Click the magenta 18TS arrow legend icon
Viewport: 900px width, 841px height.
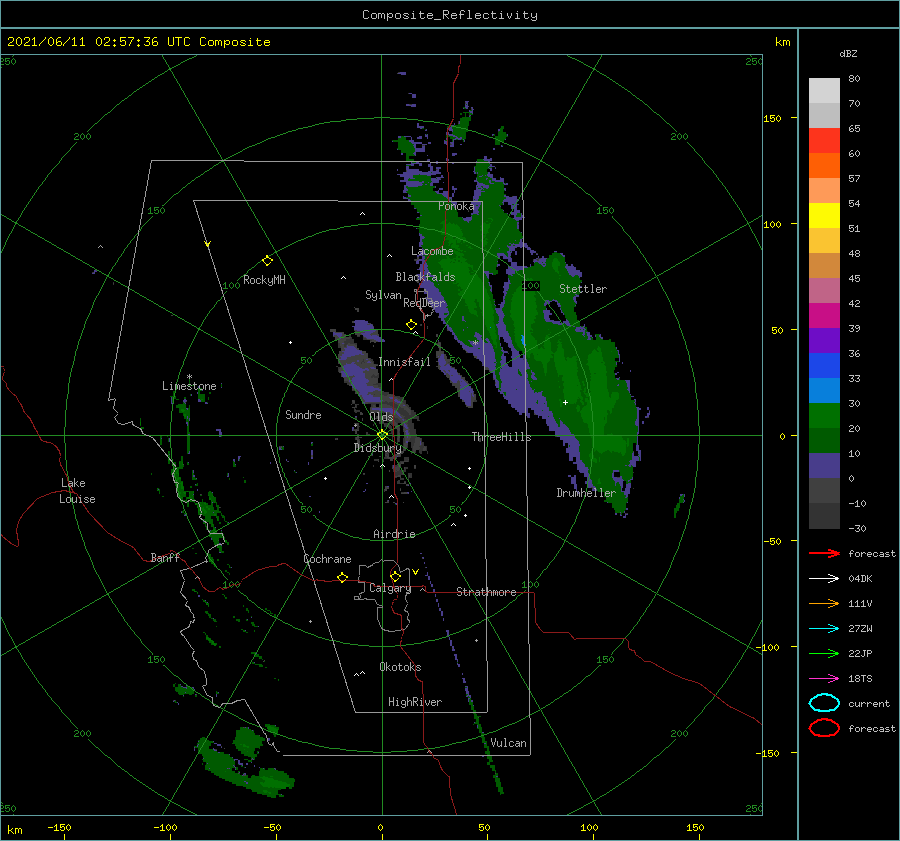pyautogui.click(x=824, y=679)
